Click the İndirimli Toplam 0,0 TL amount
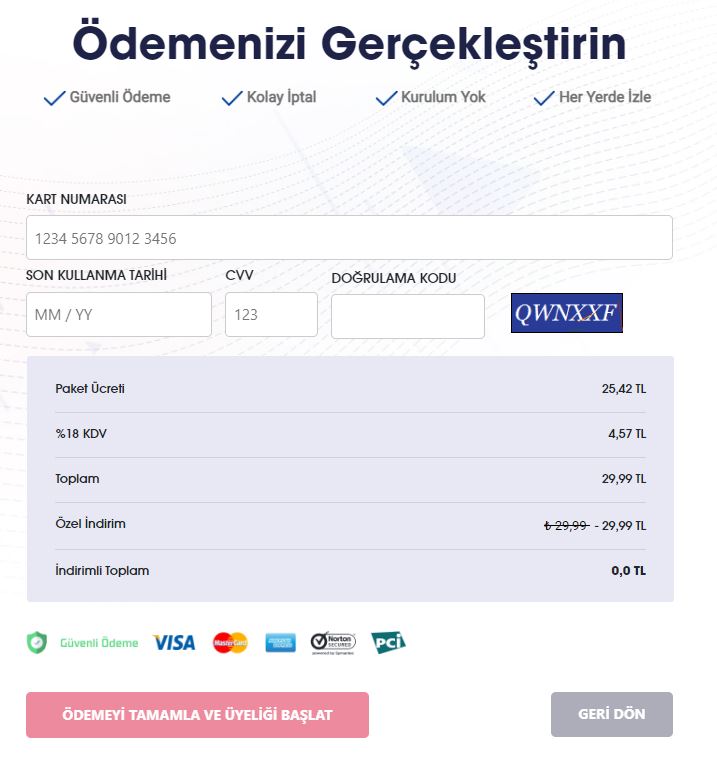Screen dimensions: 717x772 point(628,571)
